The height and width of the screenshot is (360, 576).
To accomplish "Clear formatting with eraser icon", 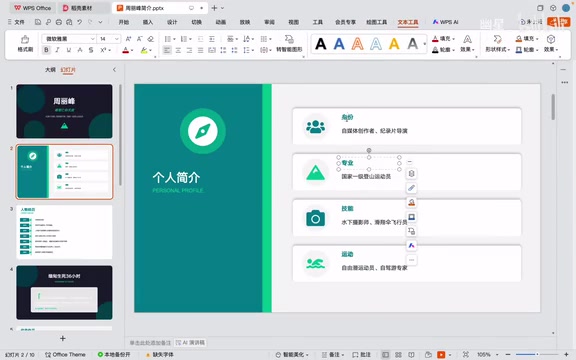I will 151,39.
